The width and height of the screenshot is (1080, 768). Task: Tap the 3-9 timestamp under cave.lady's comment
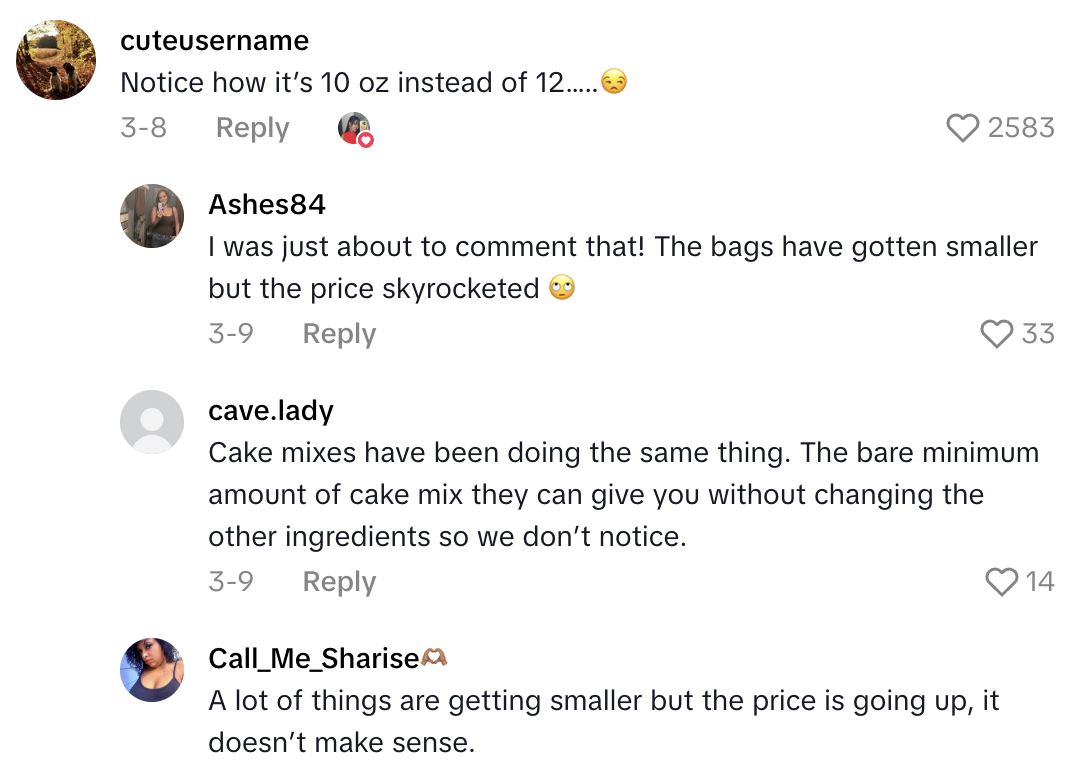click(231, 581)
